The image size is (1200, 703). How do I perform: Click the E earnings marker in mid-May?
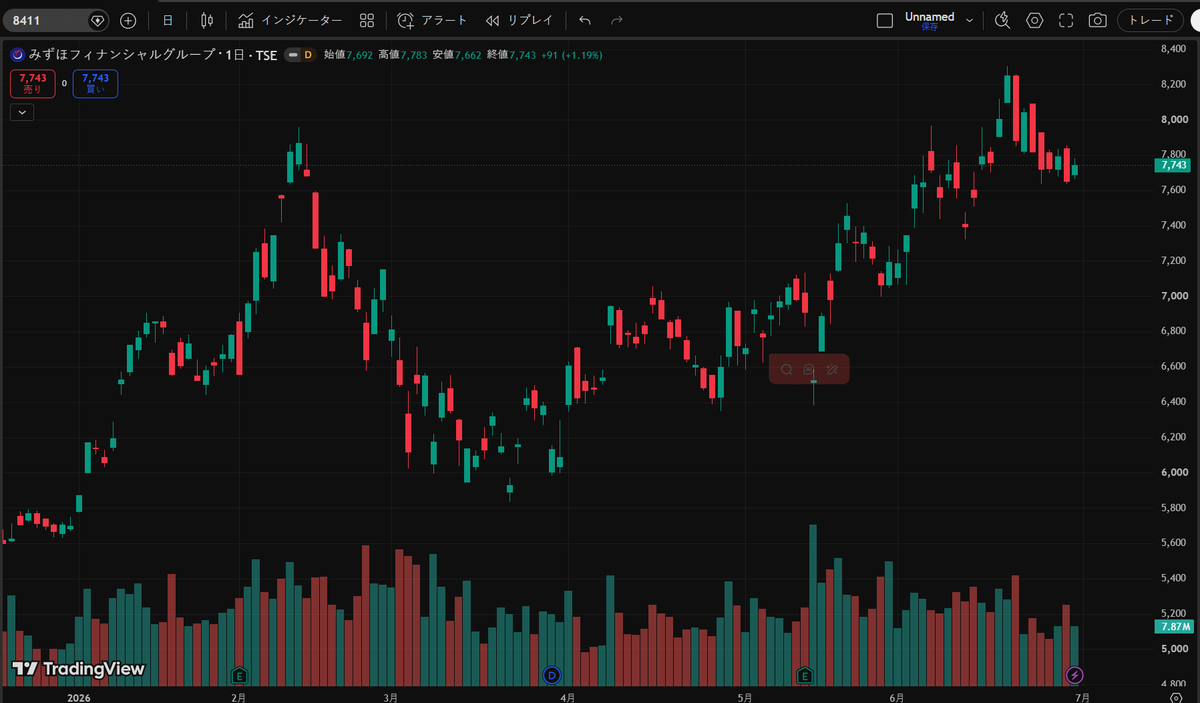click(805, 675)
